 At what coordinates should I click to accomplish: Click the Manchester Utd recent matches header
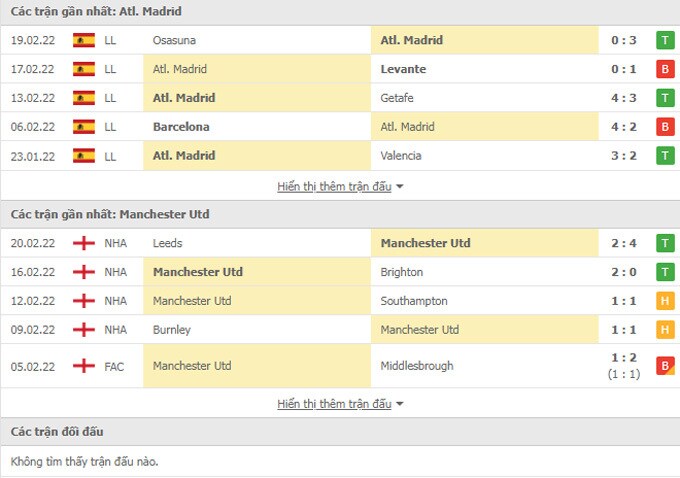(110, 215)
